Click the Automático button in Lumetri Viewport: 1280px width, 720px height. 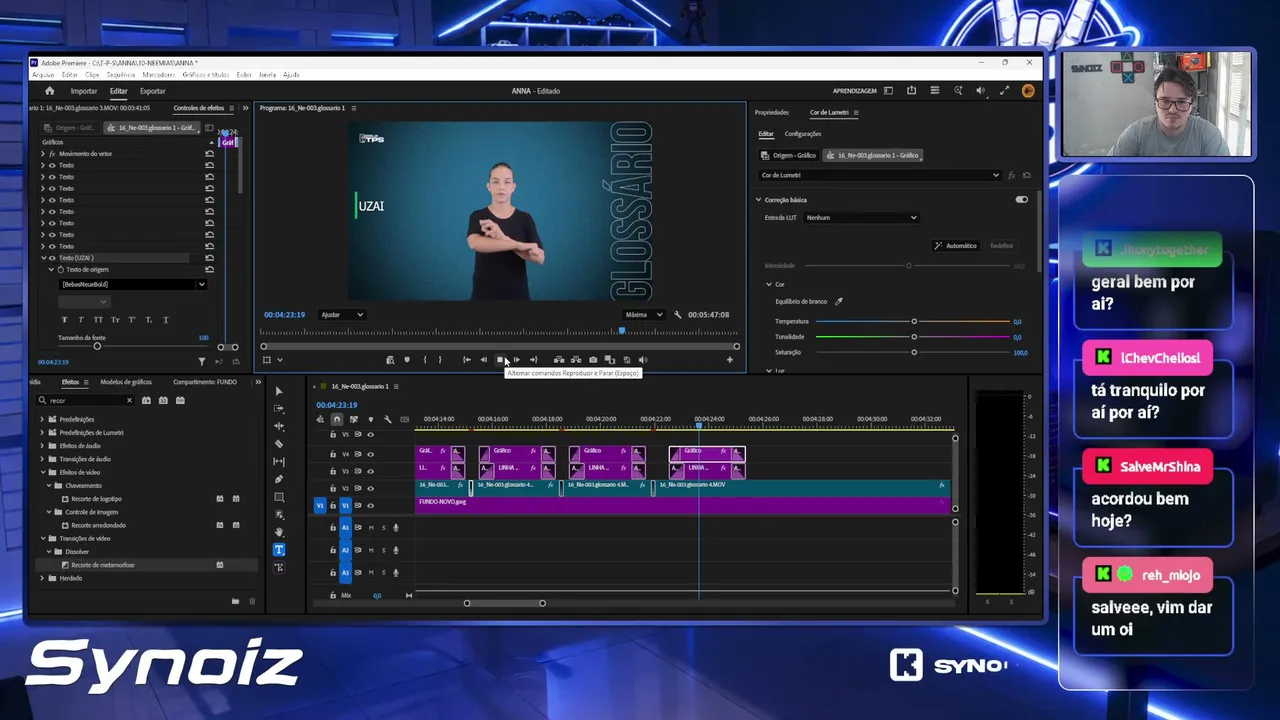pos(955,246)
